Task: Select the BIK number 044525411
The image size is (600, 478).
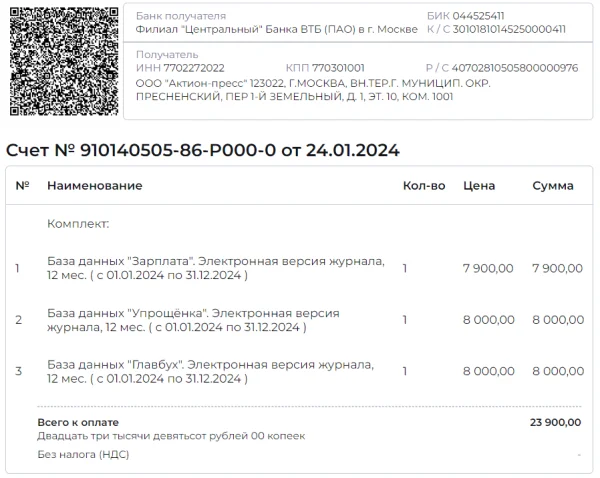Action: point(479,16)
